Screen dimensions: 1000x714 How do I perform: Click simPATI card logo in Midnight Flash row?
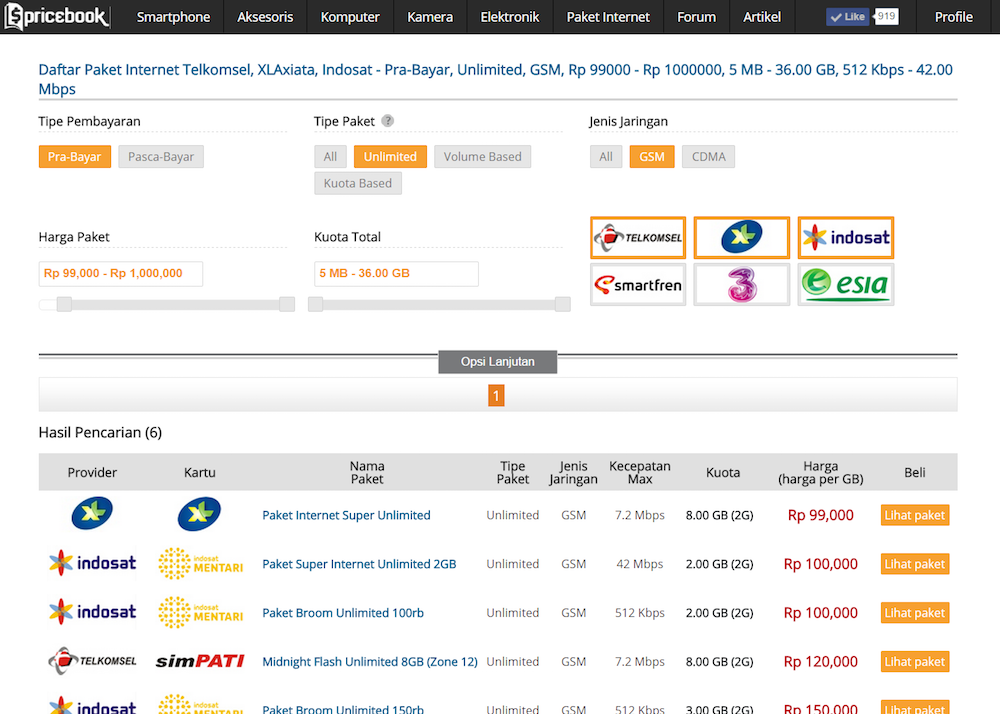pyautogui.click(x=200, y=662)
